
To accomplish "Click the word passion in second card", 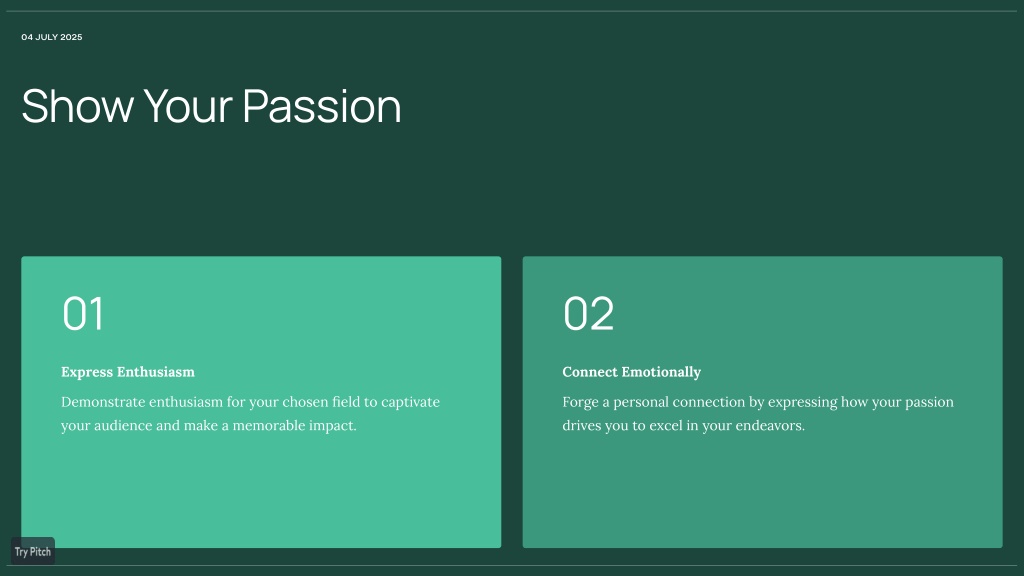I will click(x=929, y=402).
